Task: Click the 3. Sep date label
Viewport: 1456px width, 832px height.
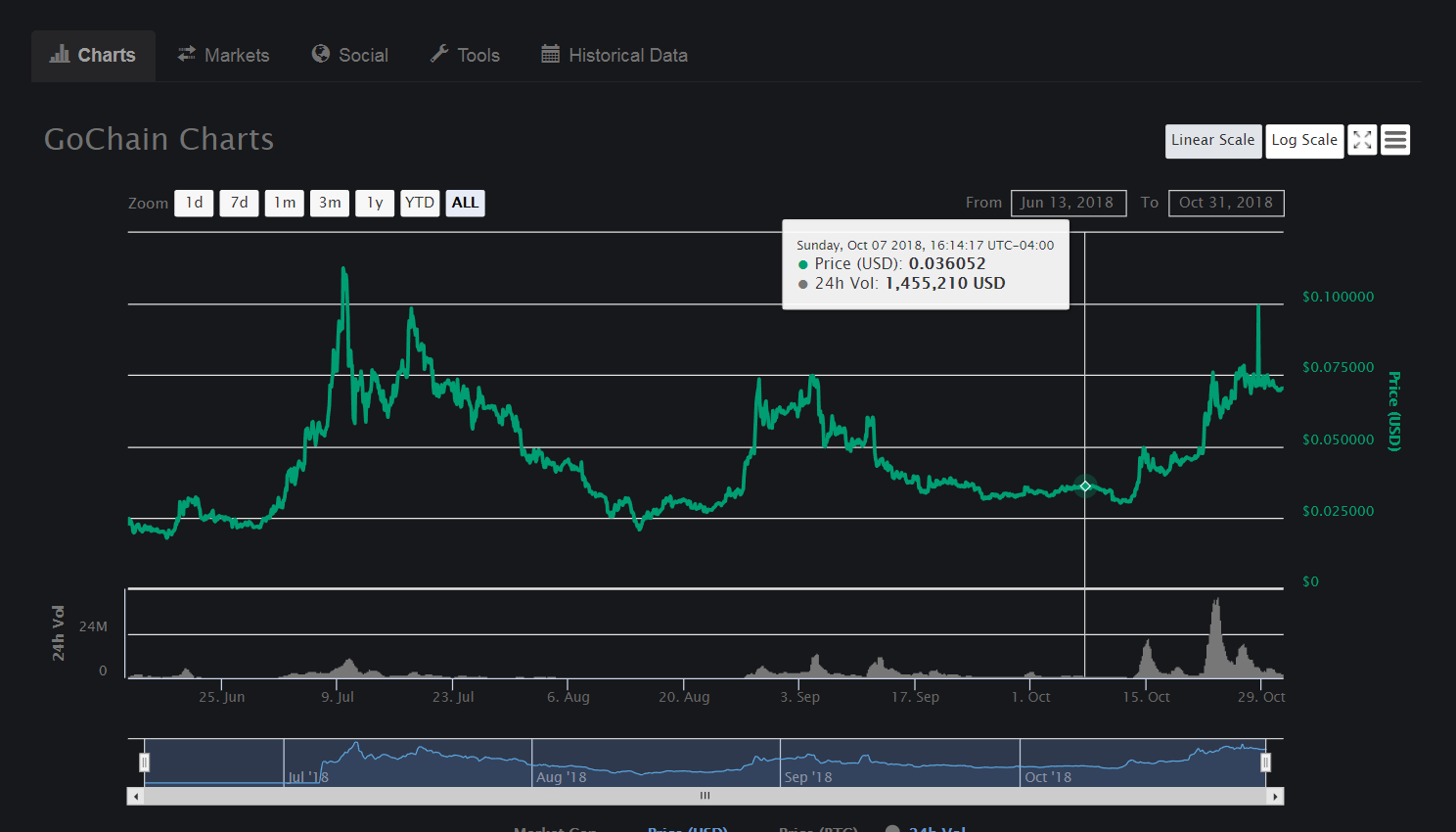Action: point(799,697)
